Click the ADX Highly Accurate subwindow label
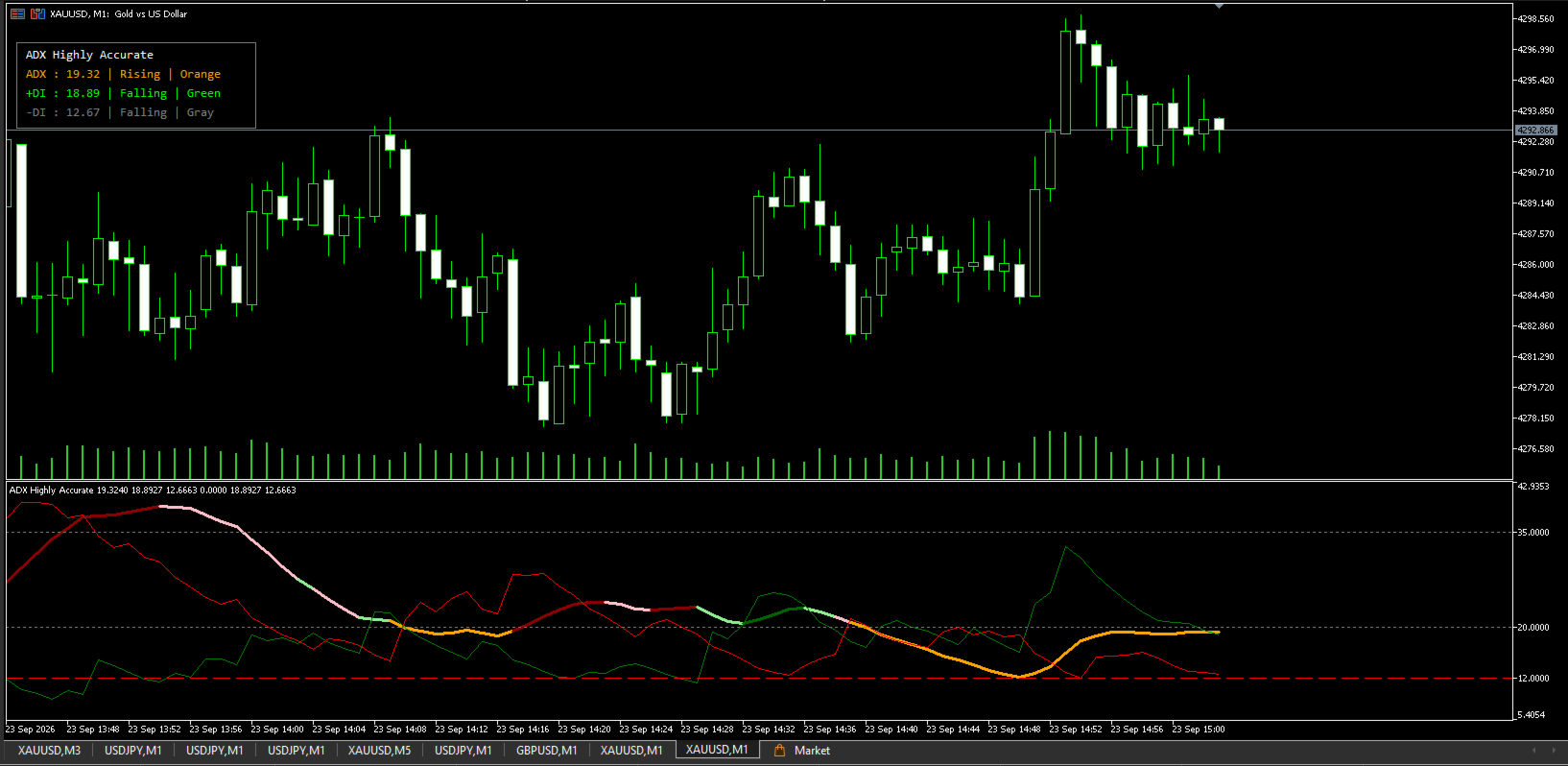Image resolution: width=1568 pixels, height=766 pixels. 51,490
